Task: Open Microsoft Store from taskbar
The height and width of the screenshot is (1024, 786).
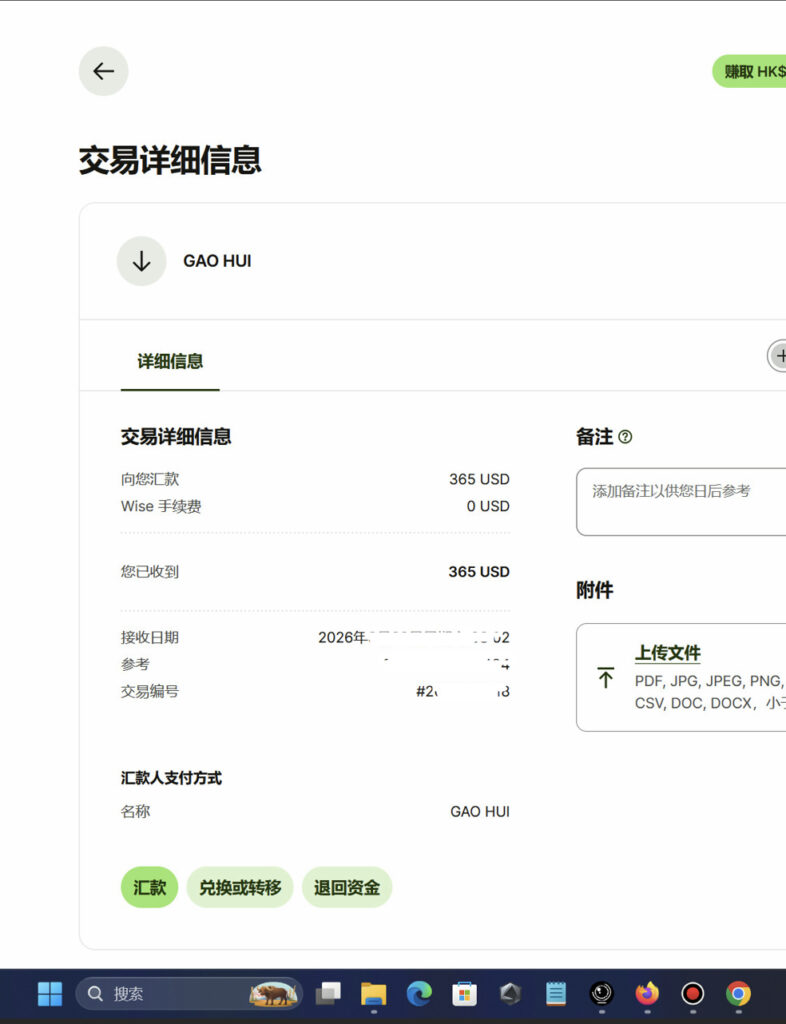Action: click(x=465, y=994)
